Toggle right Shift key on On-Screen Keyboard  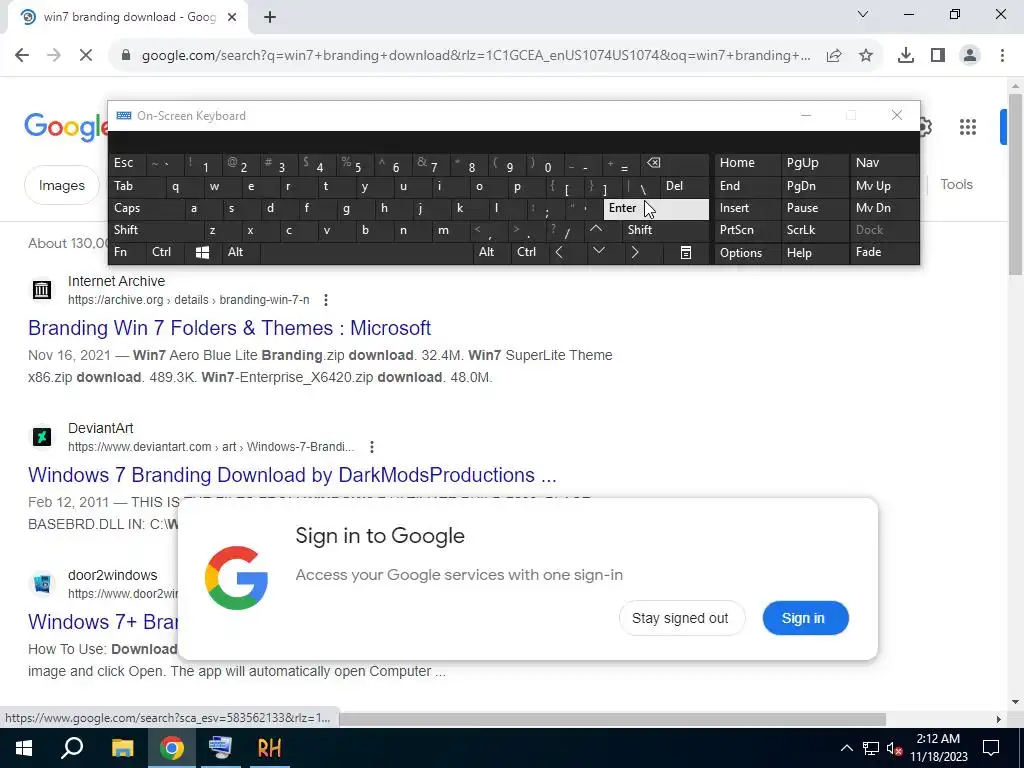665,230
